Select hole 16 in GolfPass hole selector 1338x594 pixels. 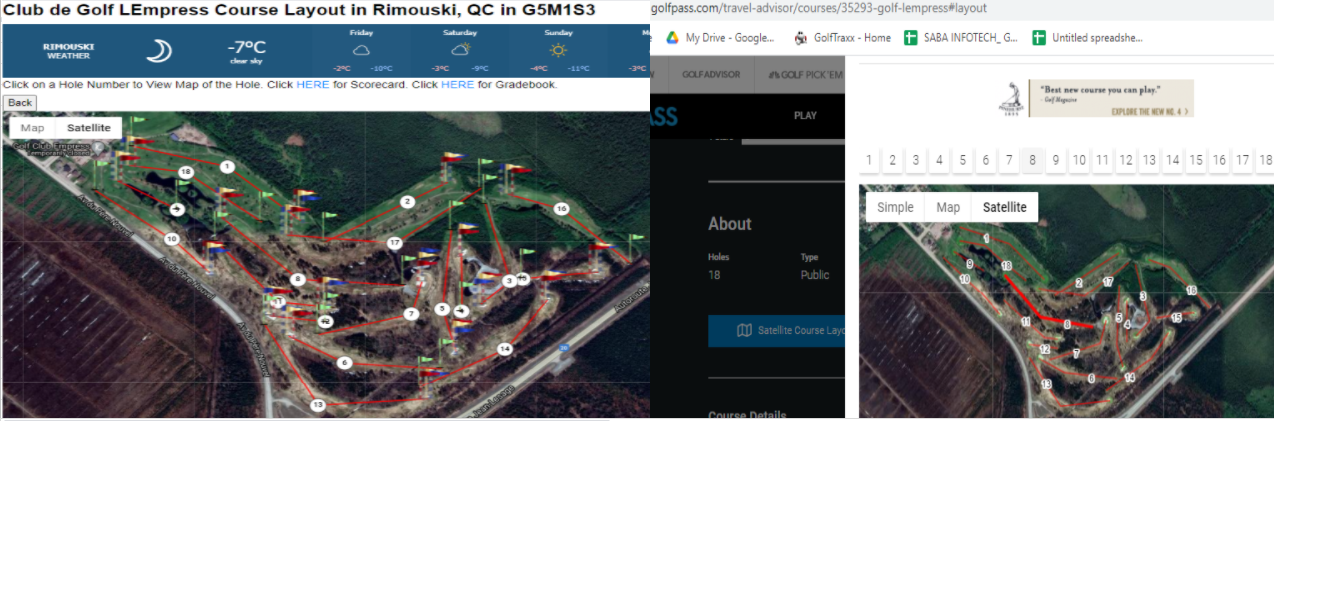pos(1219,160)
